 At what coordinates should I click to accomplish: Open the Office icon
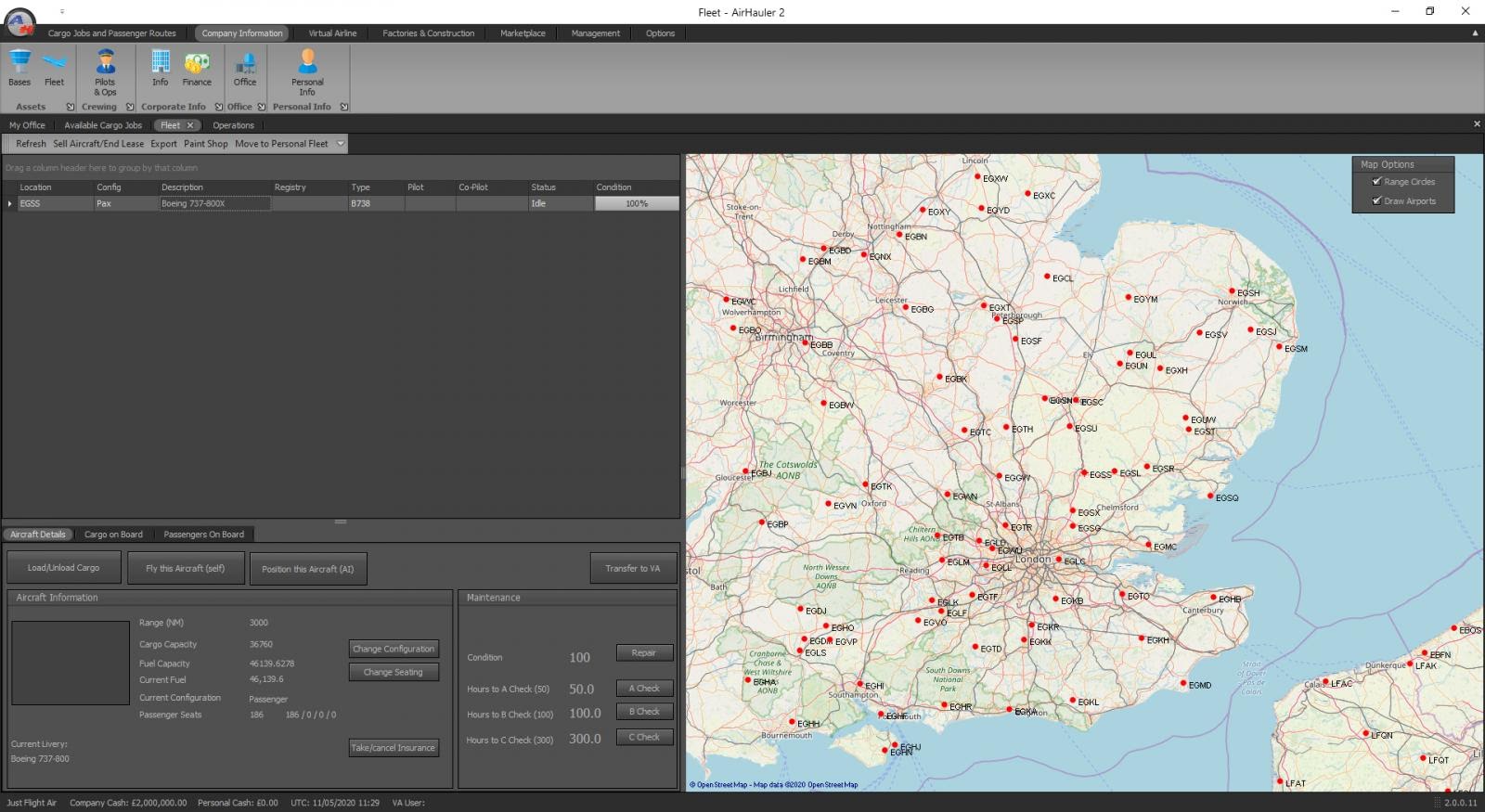(245, 65)
